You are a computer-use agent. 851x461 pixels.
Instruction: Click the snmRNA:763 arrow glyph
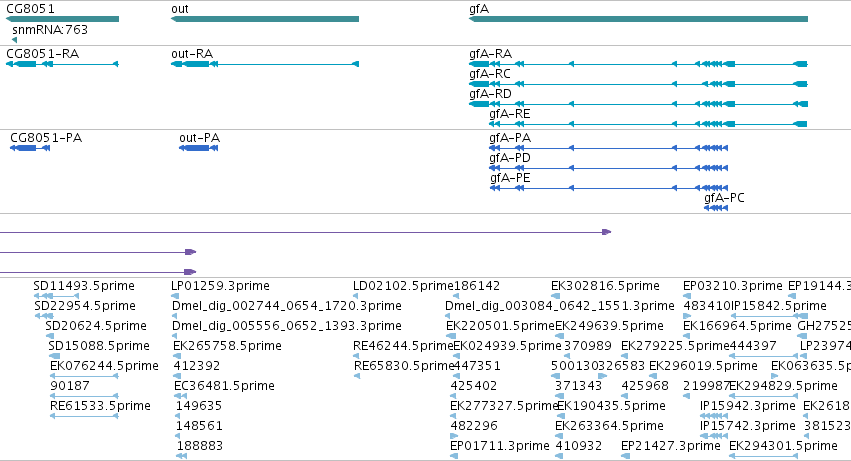click(x=14, y=40)
